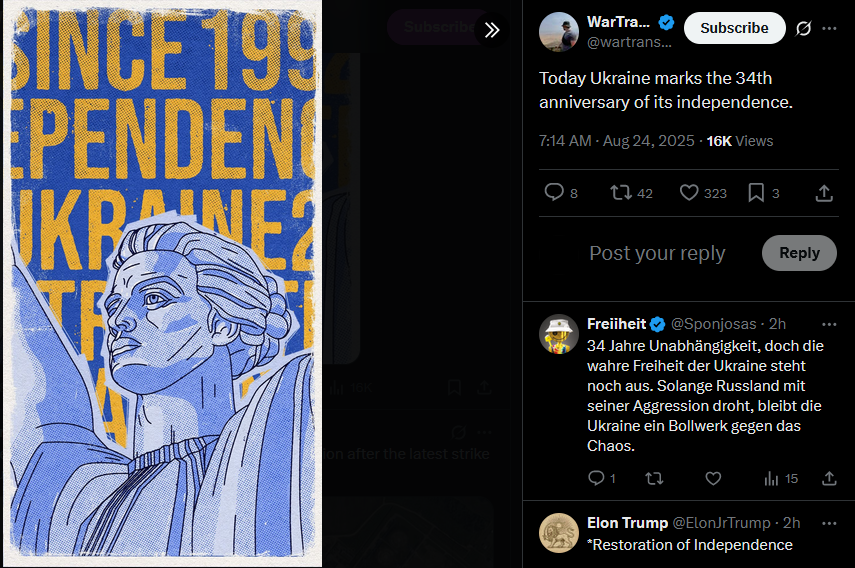Viewport: 855px width, 568px height.
Task: Open more options on Freiheit's reply
Action: click(829, 324)
